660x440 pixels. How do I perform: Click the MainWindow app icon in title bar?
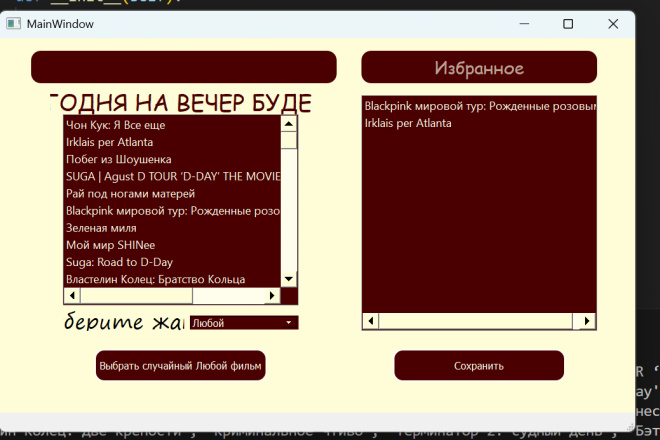(x=13, y=24)
